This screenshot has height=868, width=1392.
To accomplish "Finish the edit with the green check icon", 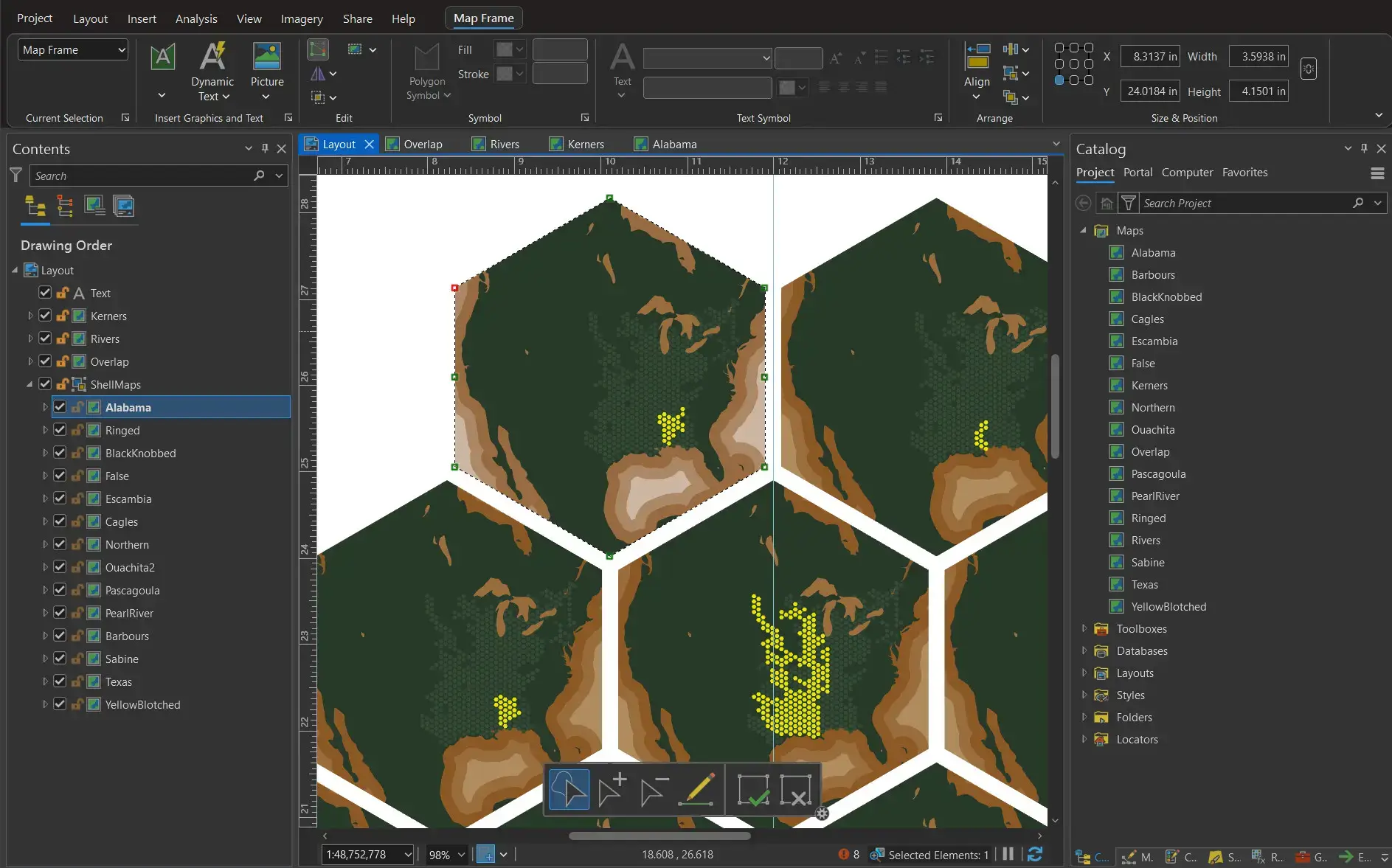I will click(x=753, y=789).
